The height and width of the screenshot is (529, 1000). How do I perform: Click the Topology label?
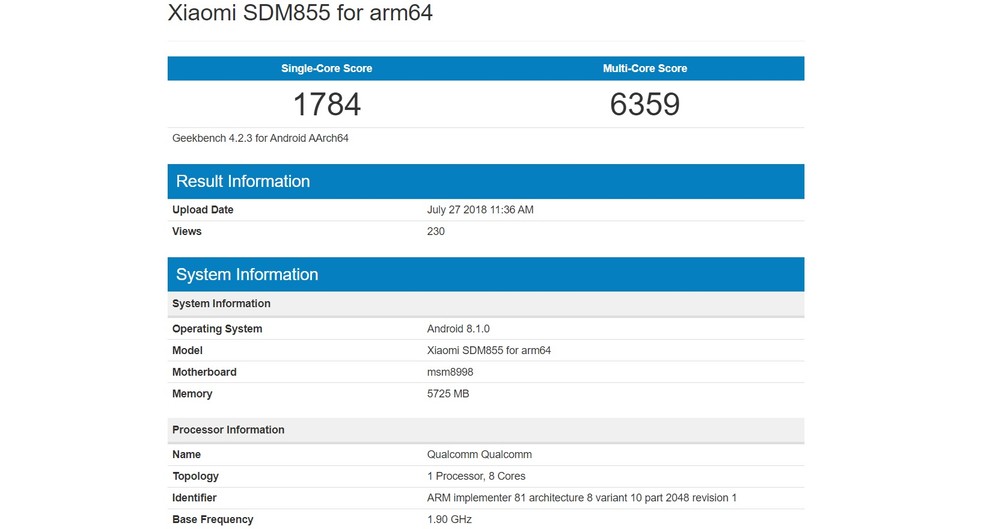click(195, 476)
